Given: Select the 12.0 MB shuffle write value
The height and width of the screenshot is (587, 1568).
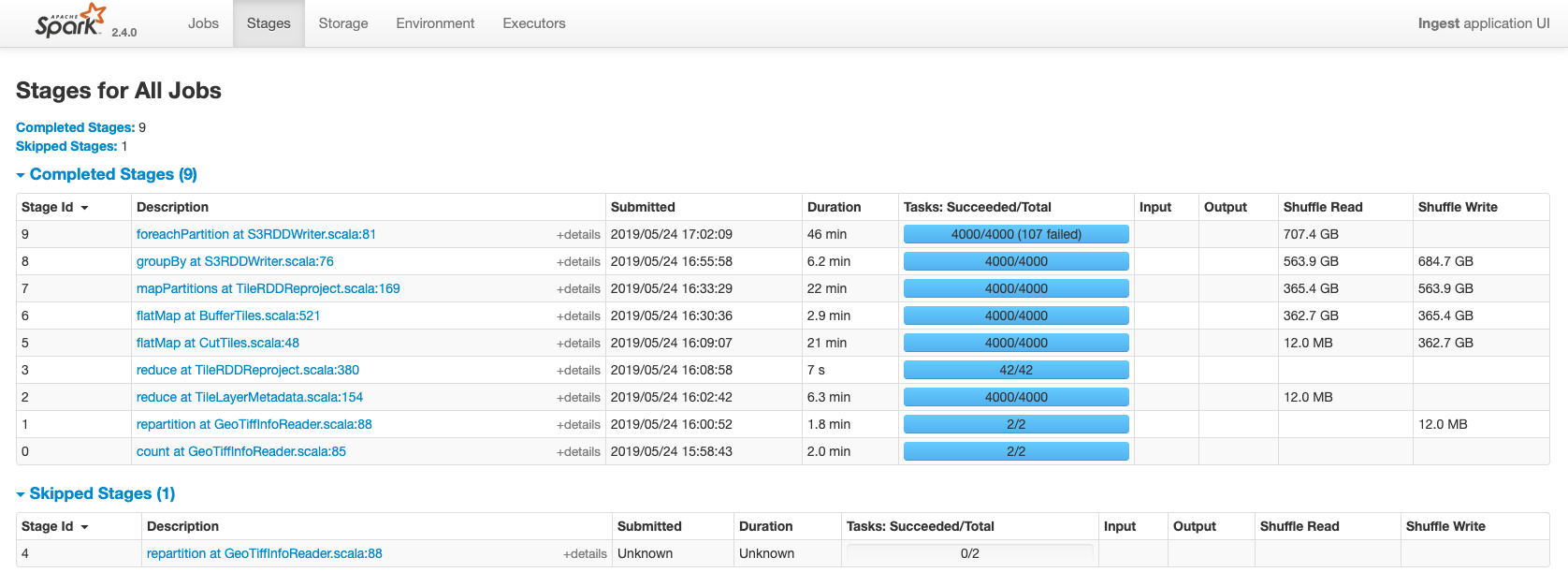Looking at the screenshot, I should [x=1443, y=424].
